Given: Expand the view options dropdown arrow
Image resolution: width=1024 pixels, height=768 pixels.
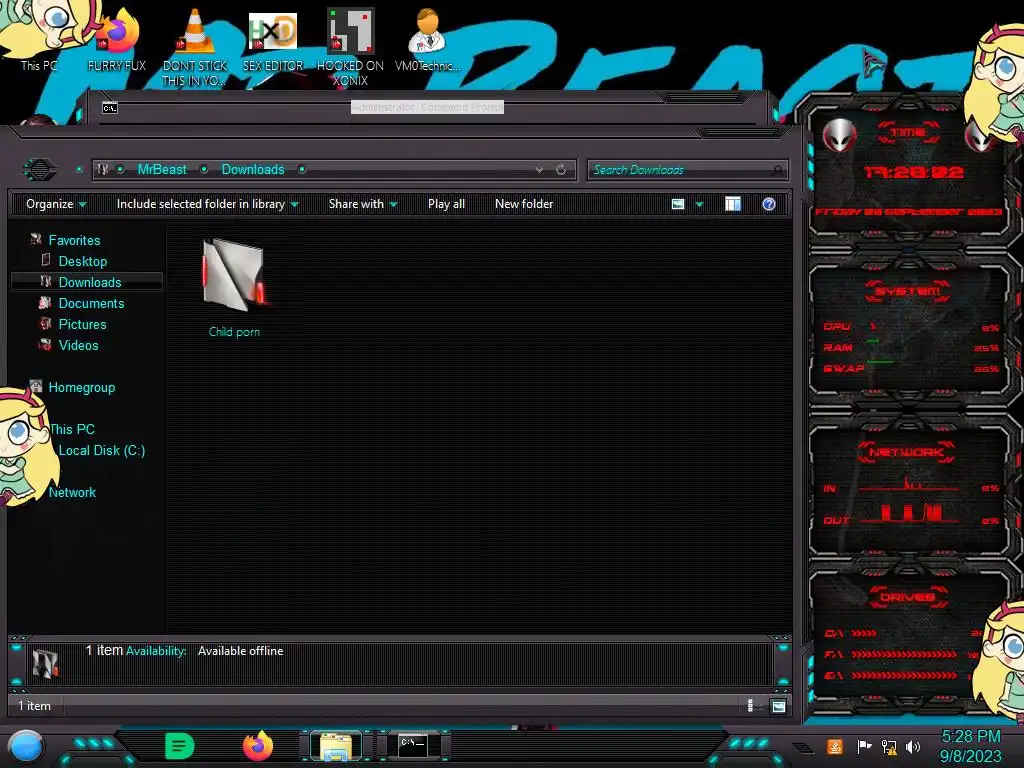Looking at the screenshot, I should (699, 204).
